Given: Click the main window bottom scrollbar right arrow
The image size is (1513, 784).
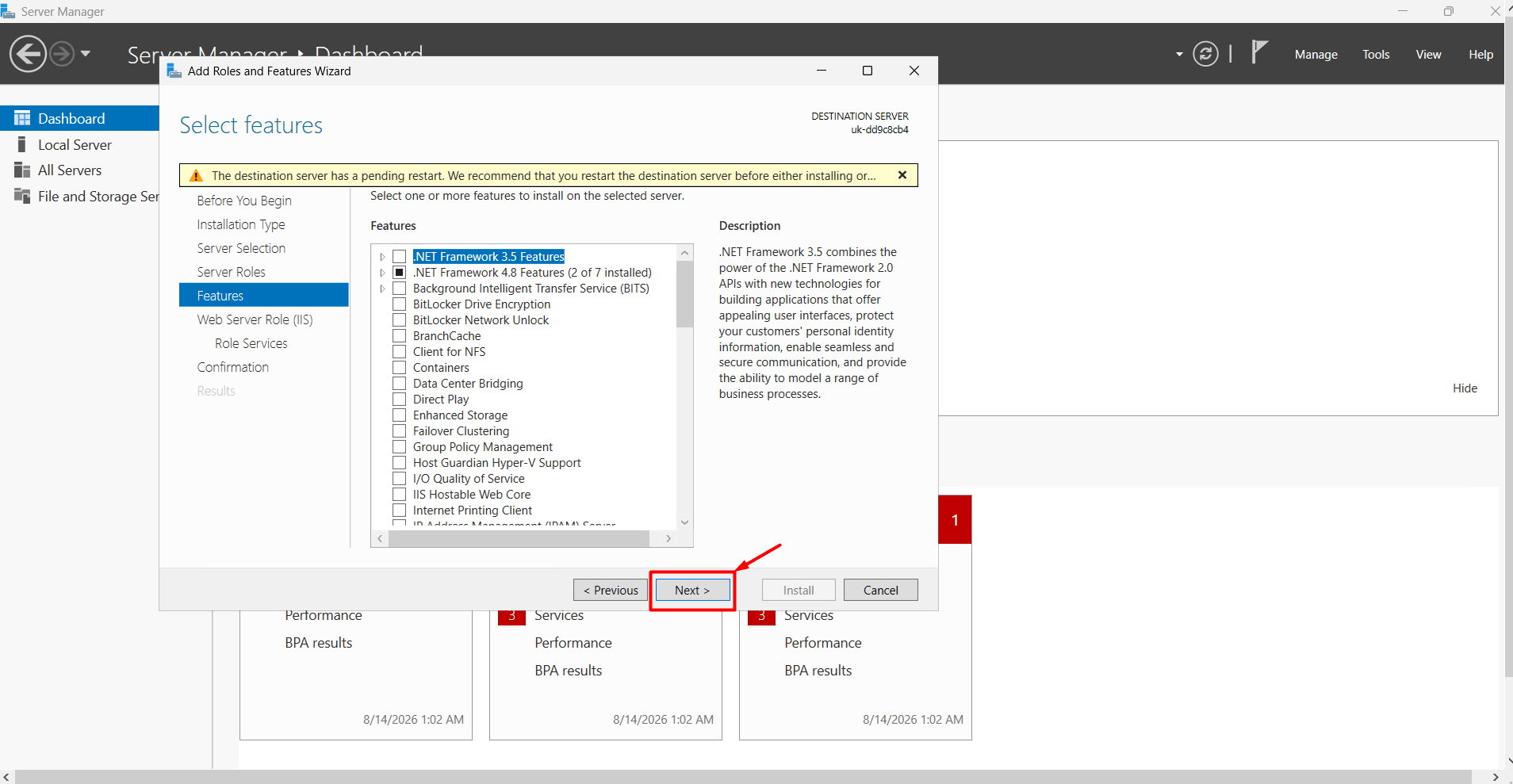Looking at the screenshot, I should tap(1496, 777).
